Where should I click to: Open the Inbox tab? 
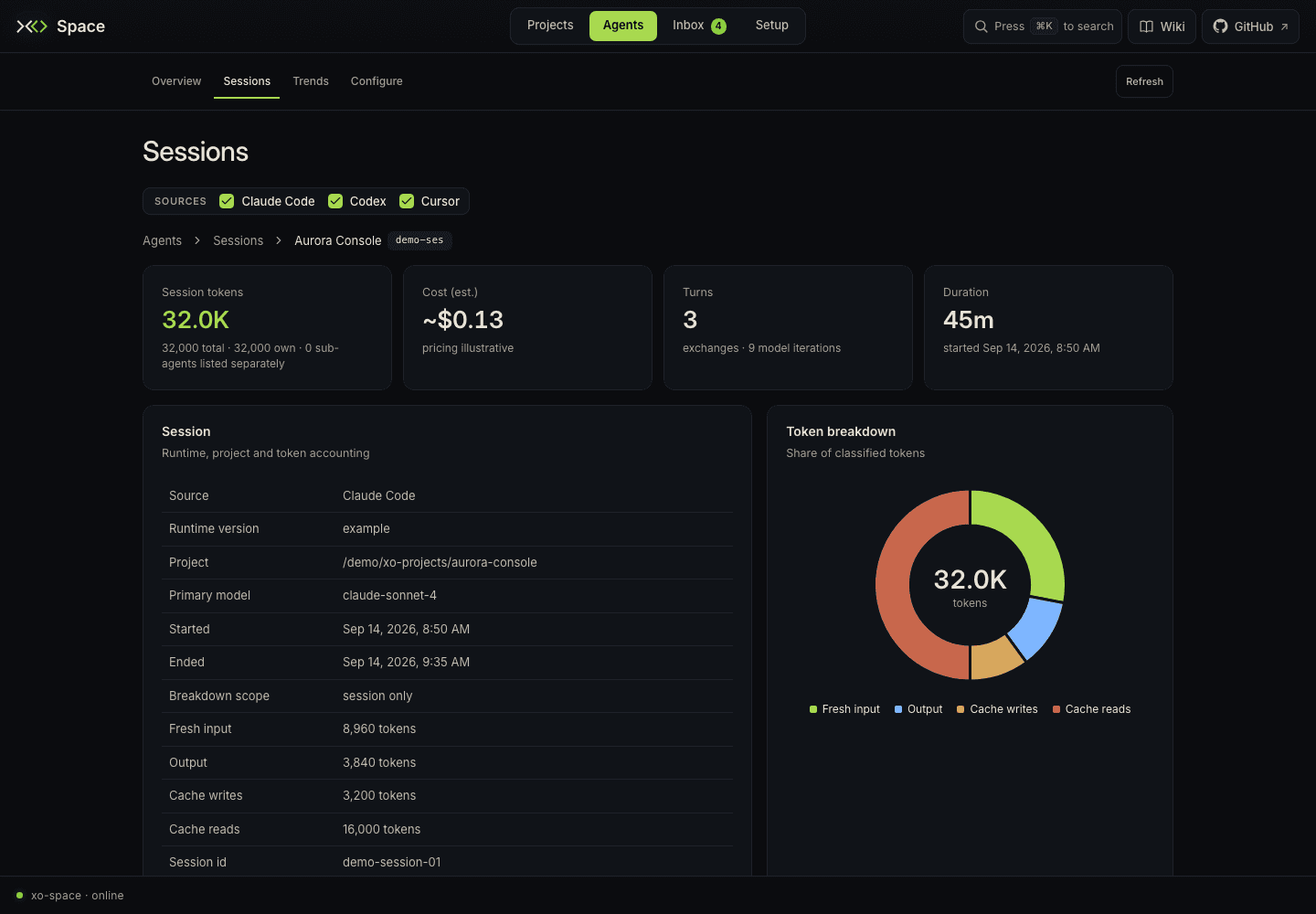pos(699,26)
